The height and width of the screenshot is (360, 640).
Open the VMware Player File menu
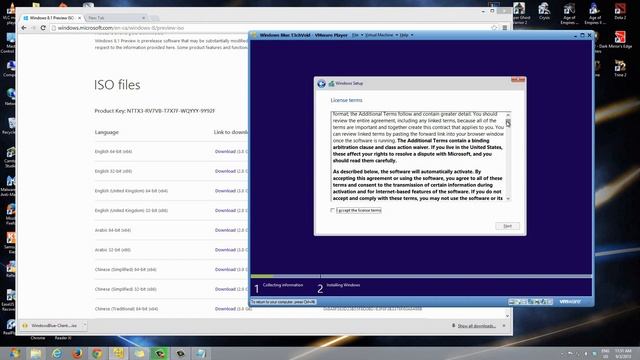click(x=357, y=35)
